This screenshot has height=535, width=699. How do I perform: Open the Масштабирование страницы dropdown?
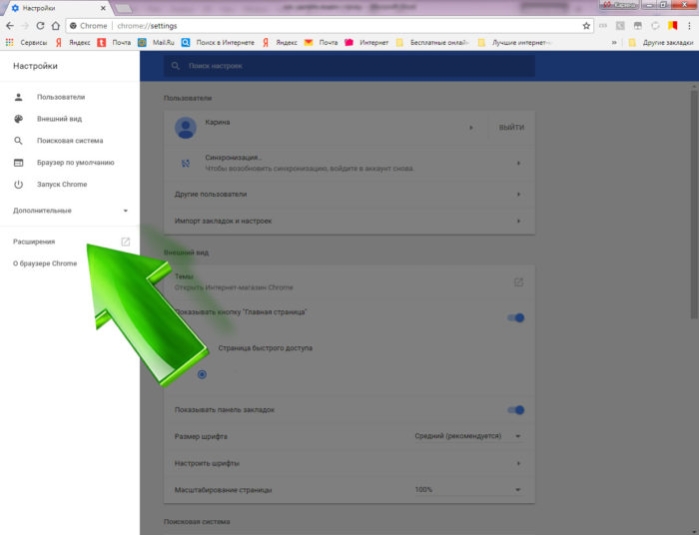(x=468, y=490)
